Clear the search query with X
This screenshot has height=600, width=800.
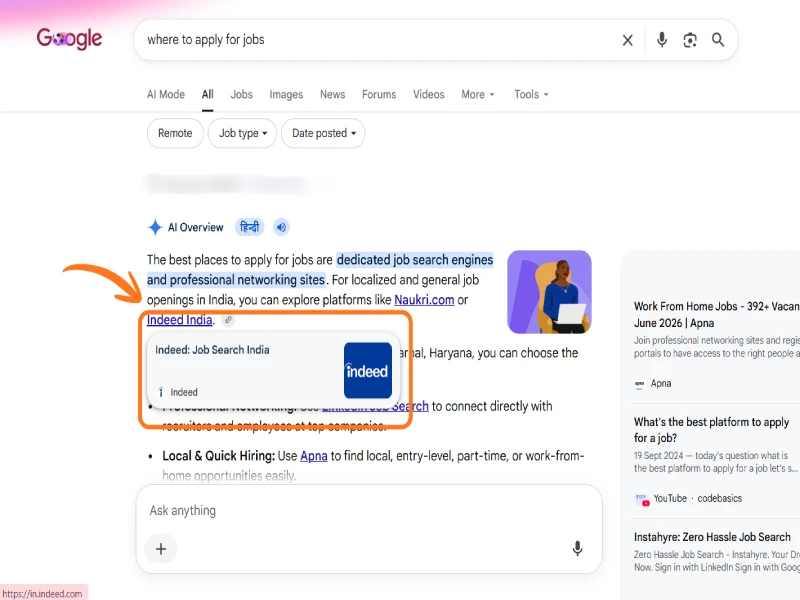[628, 40]
